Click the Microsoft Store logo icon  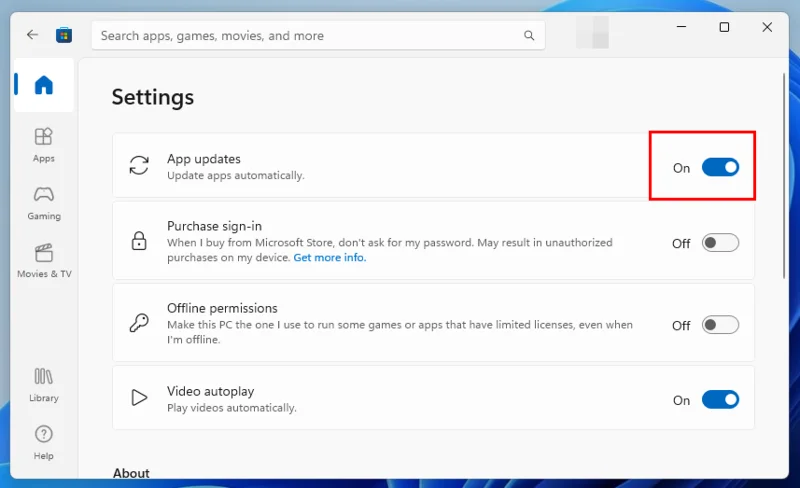pyautogui.click(x=64, y=35)
